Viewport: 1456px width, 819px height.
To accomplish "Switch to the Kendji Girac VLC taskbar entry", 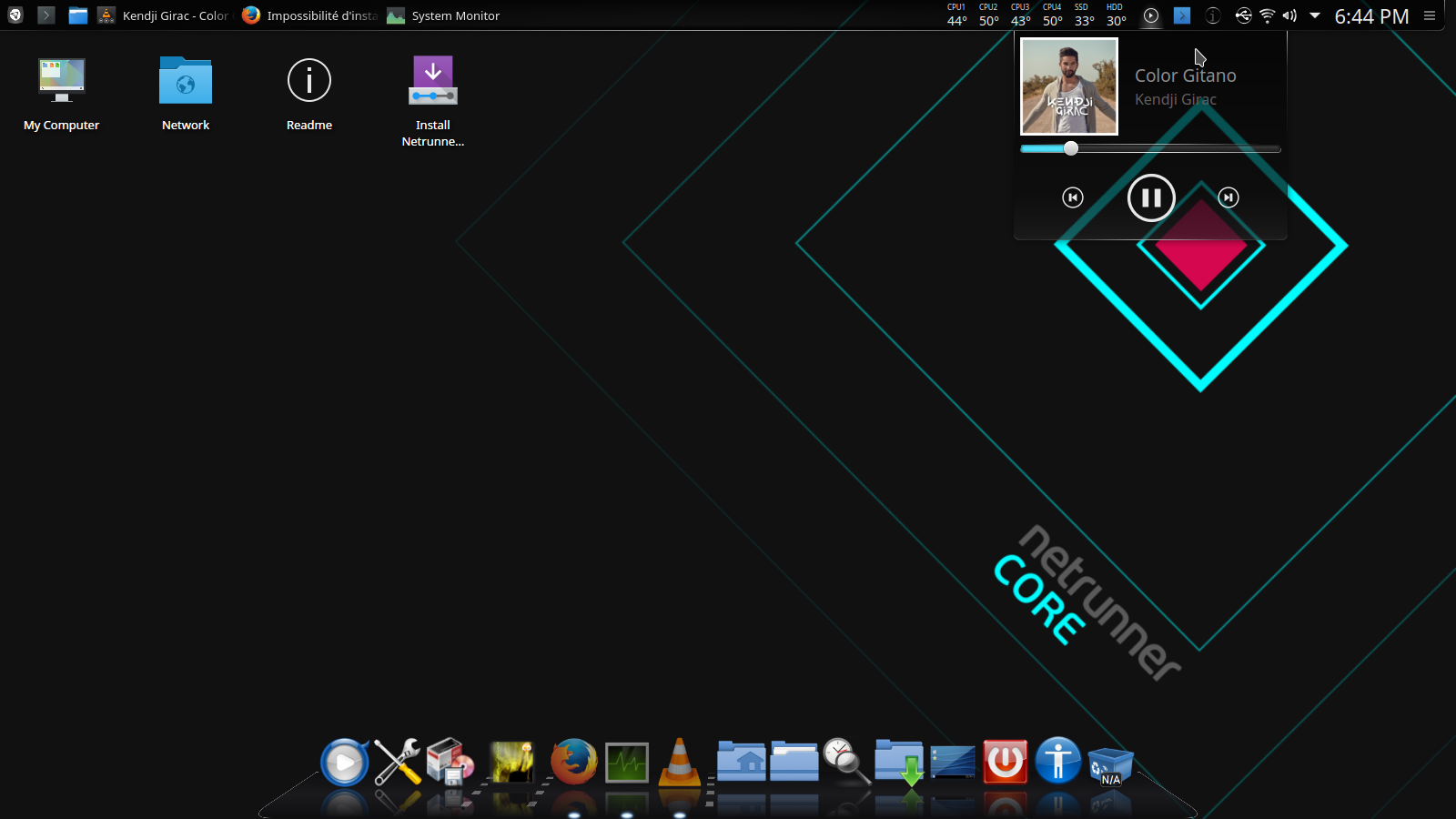I will (164, 15).
